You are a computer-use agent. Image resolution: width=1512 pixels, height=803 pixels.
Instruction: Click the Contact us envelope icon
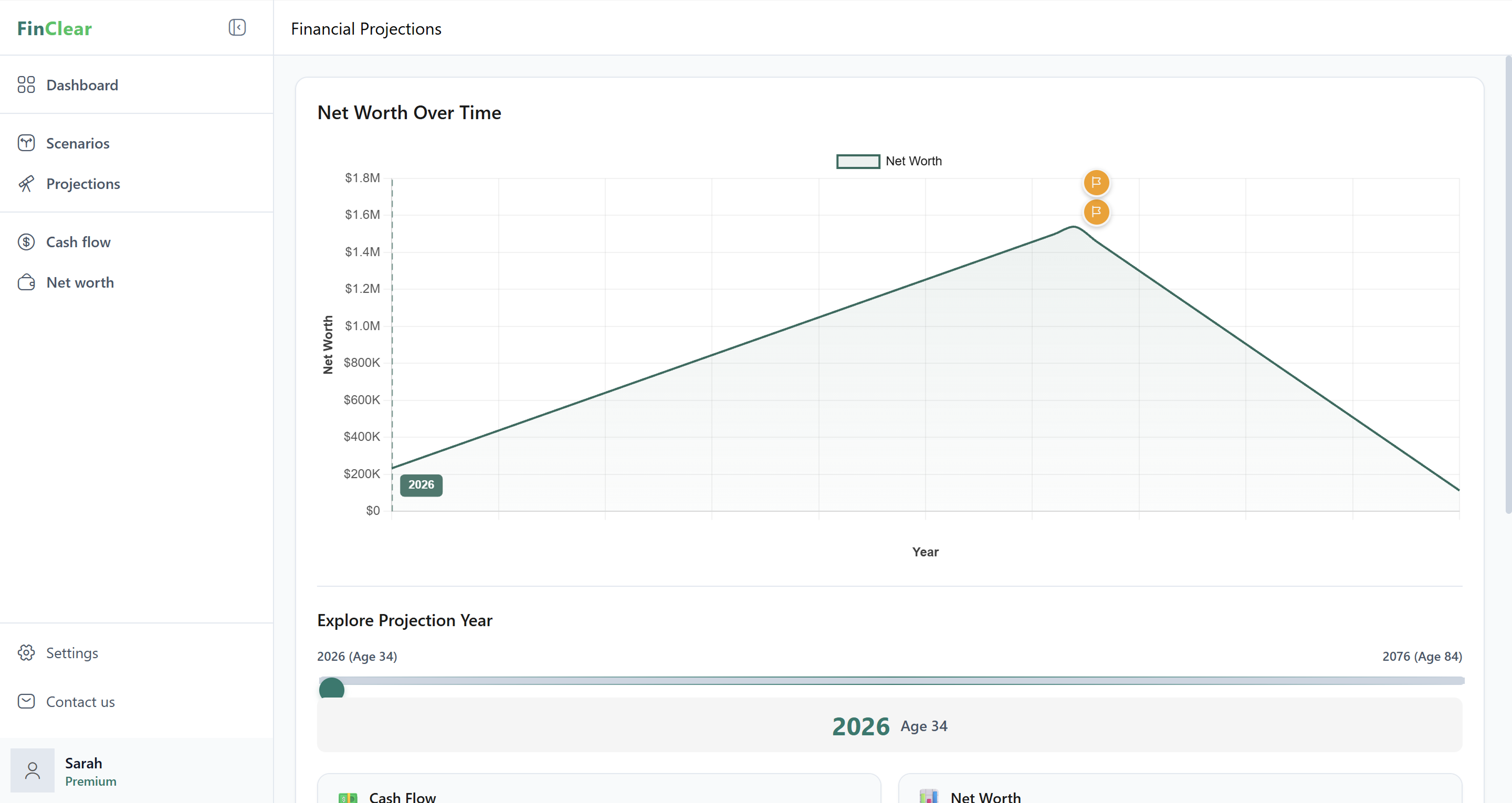(x=26, y=702)
